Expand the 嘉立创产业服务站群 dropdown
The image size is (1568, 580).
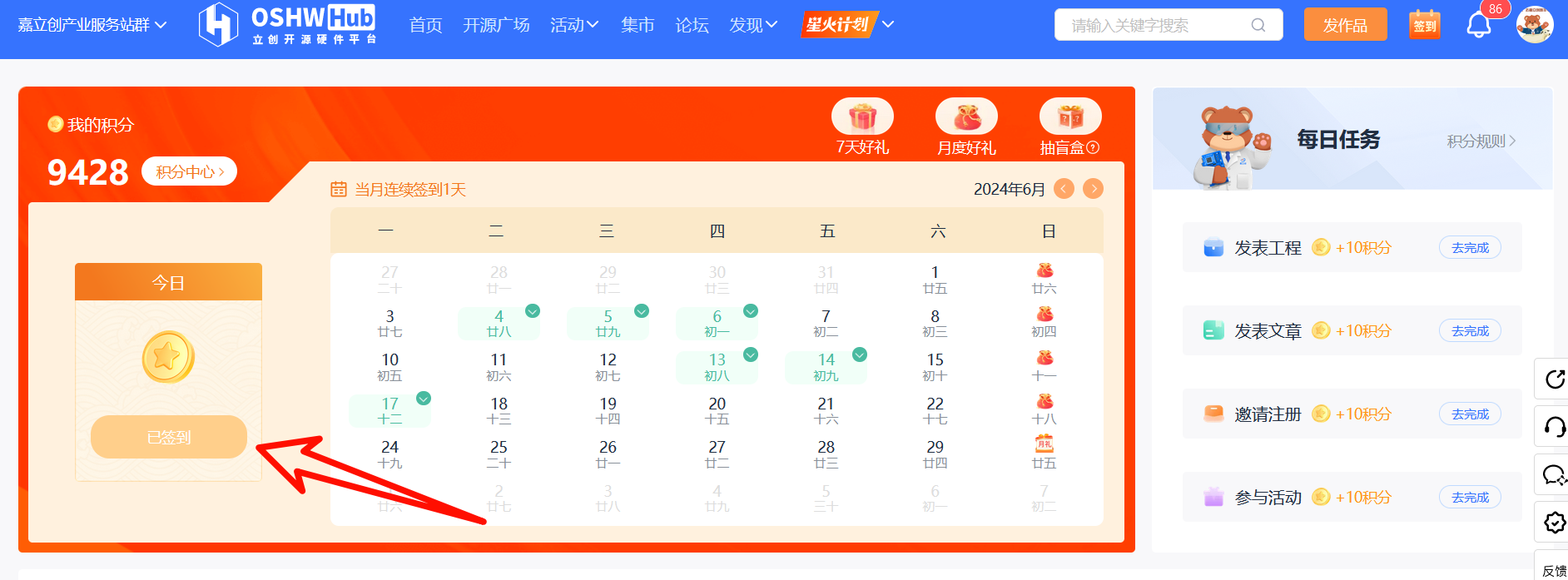(x=92, y=25)
